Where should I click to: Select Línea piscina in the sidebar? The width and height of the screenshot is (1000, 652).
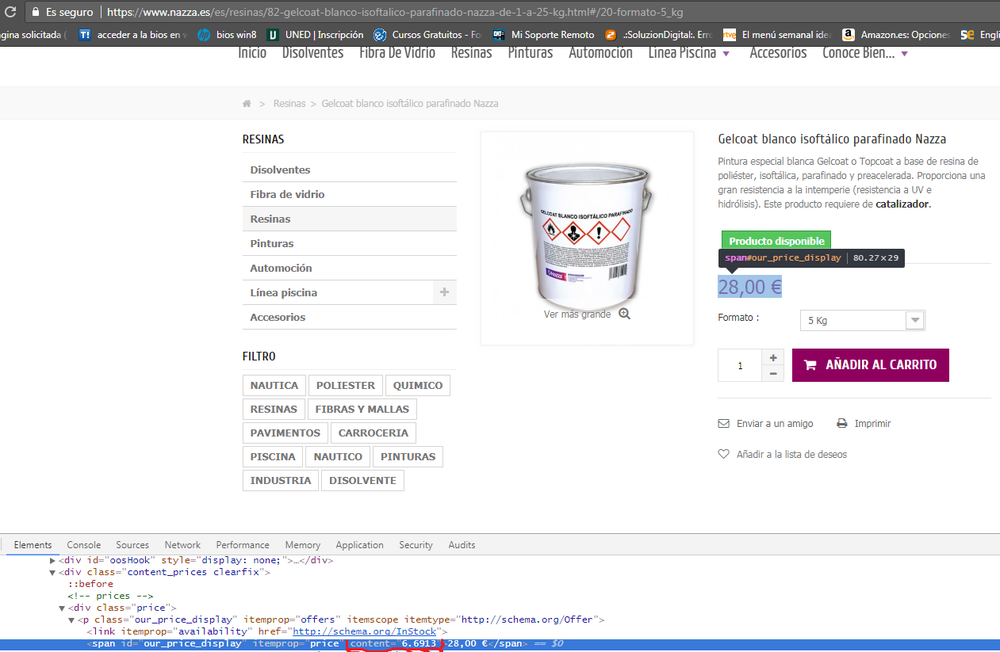pos(283,293)
